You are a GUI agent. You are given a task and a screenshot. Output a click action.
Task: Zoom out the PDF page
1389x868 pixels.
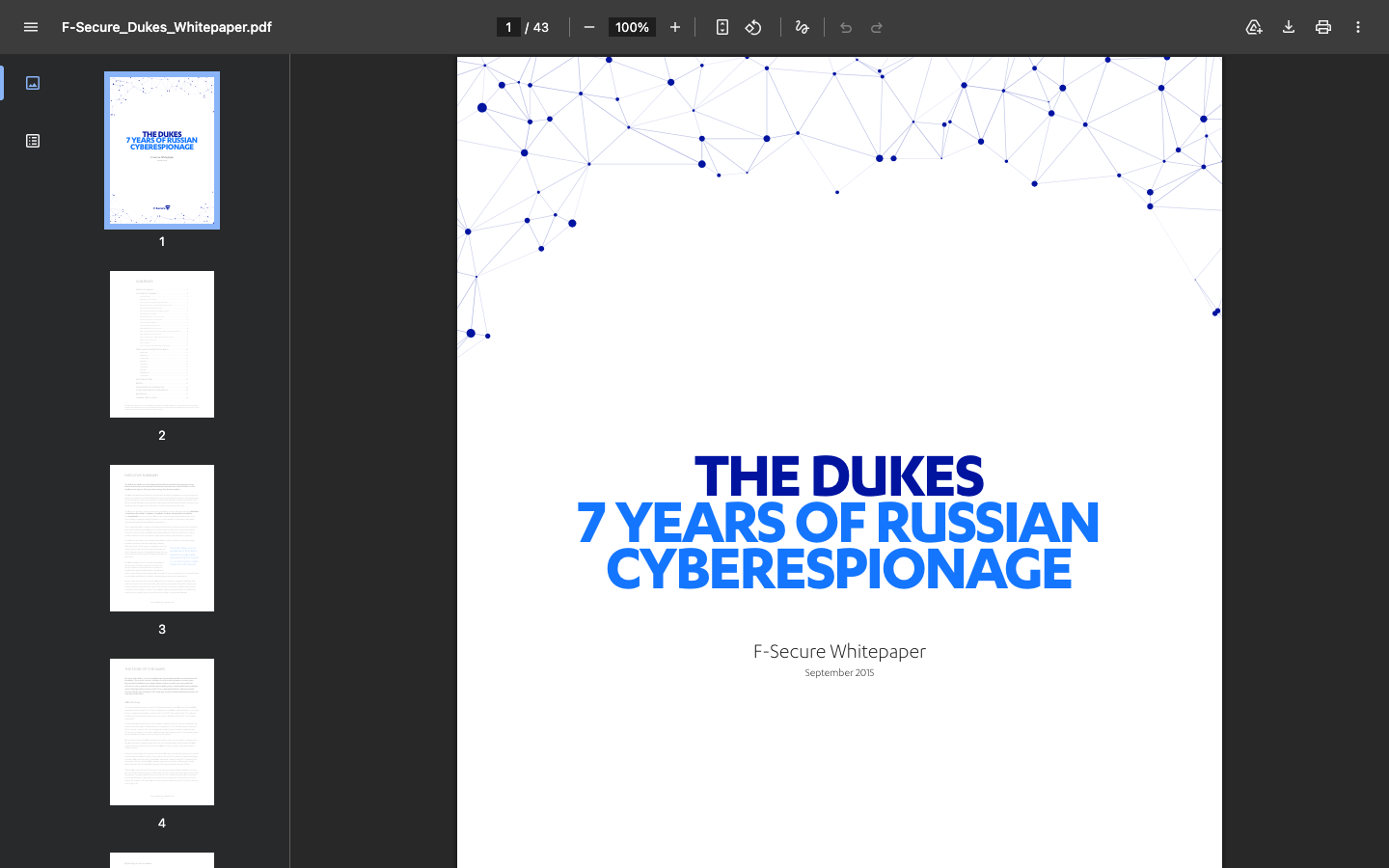click(x=588, y=27)
